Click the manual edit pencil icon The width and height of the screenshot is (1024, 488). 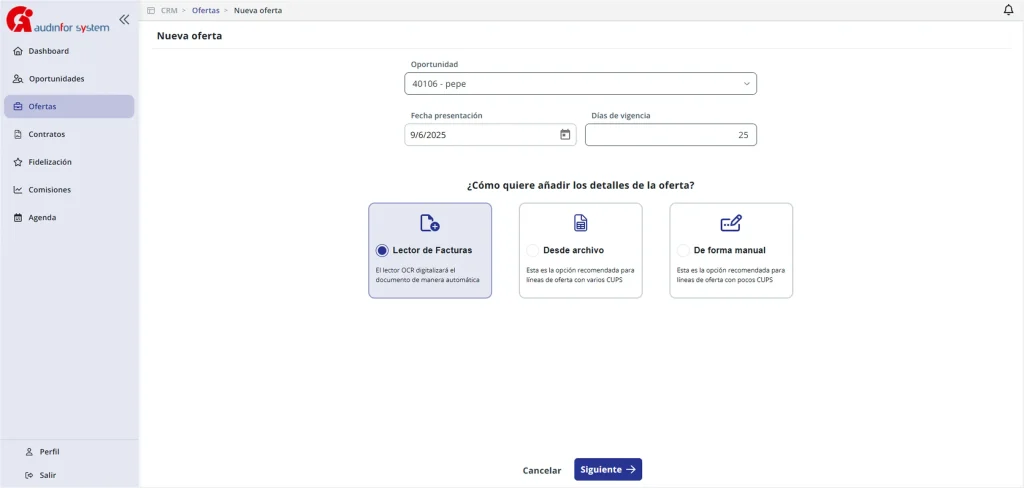[x=731, y=223]
